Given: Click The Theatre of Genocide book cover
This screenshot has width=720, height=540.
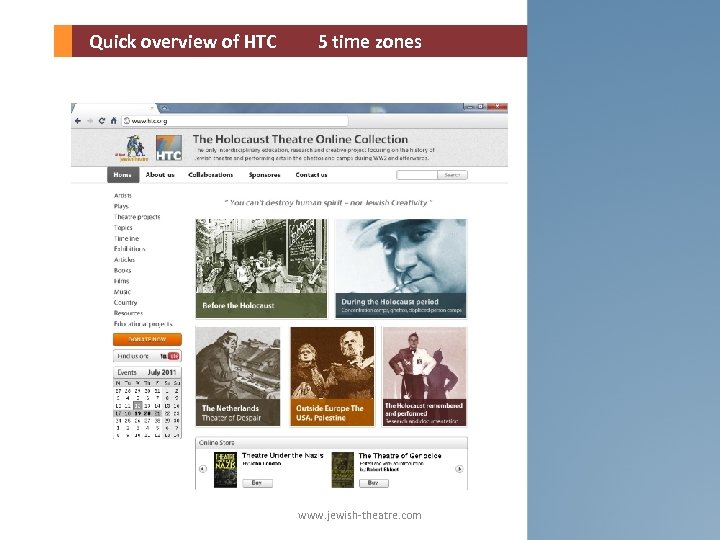Looking at the screenshot, I should (x=343, y=470).
